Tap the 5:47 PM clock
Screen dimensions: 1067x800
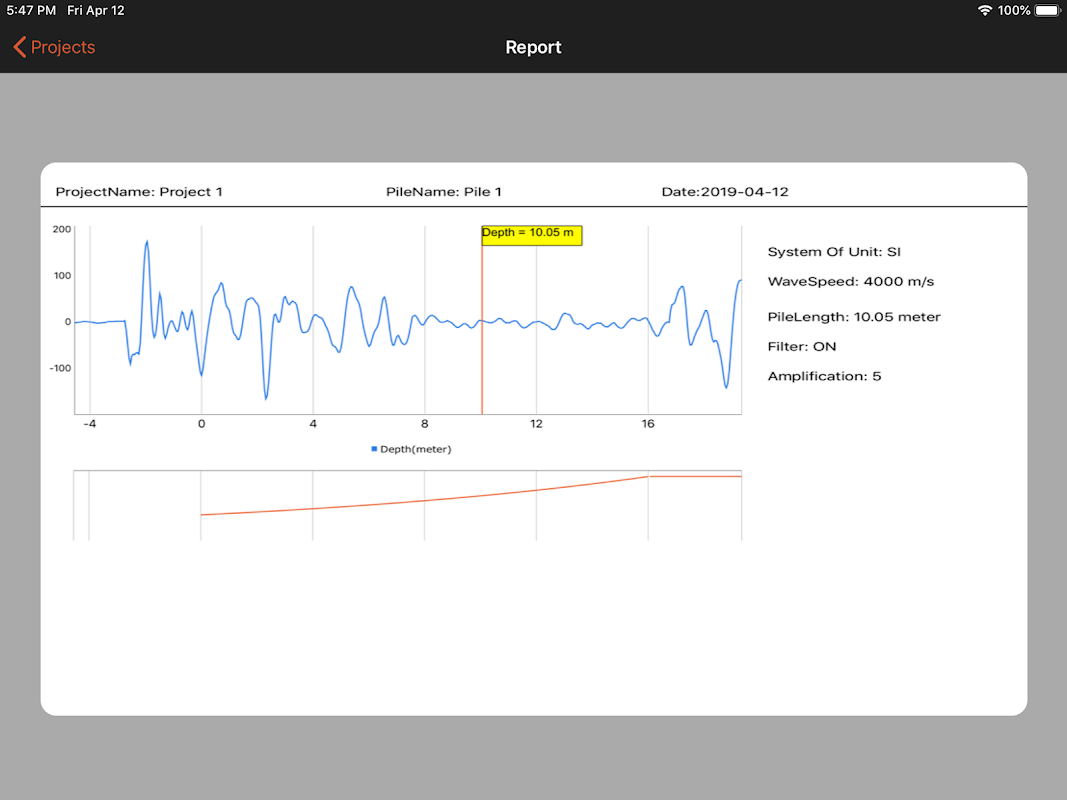31,10
